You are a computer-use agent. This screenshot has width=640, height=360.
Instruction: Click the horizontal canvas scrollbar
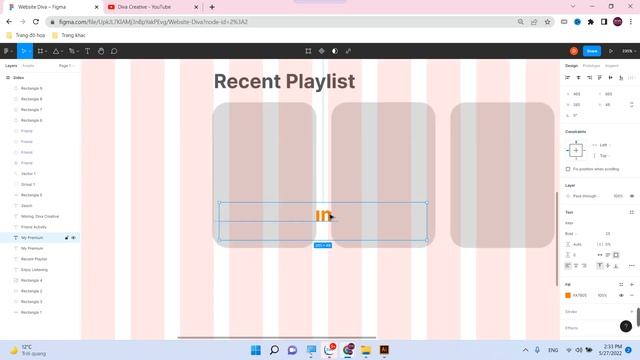click(x=277, y=338)
